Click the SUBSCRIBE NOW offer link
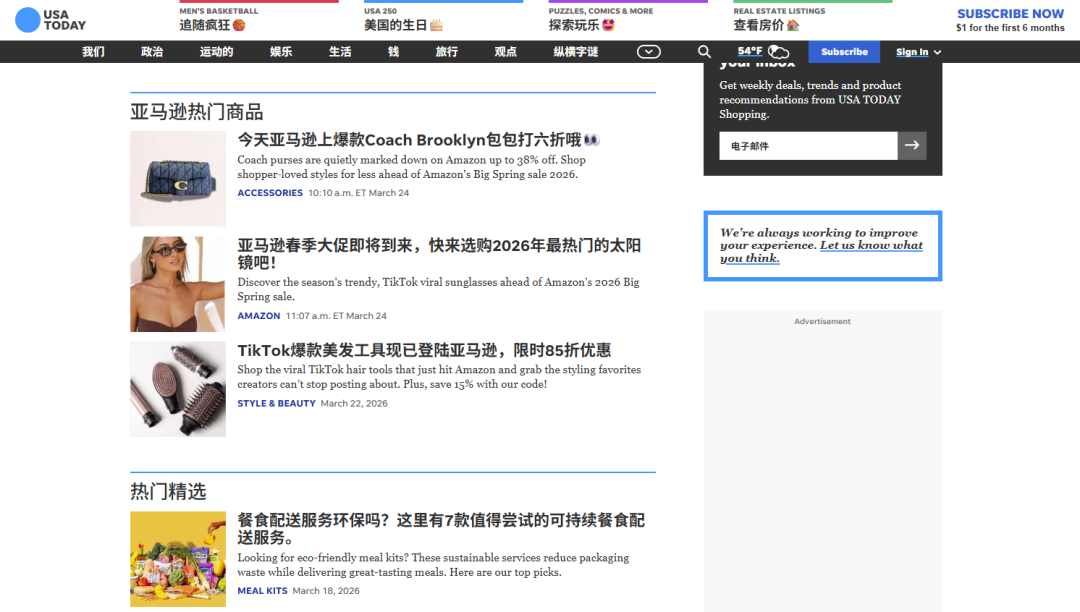The height and width of the screenshot is (612, 1080). click(x=1010, y=14)
